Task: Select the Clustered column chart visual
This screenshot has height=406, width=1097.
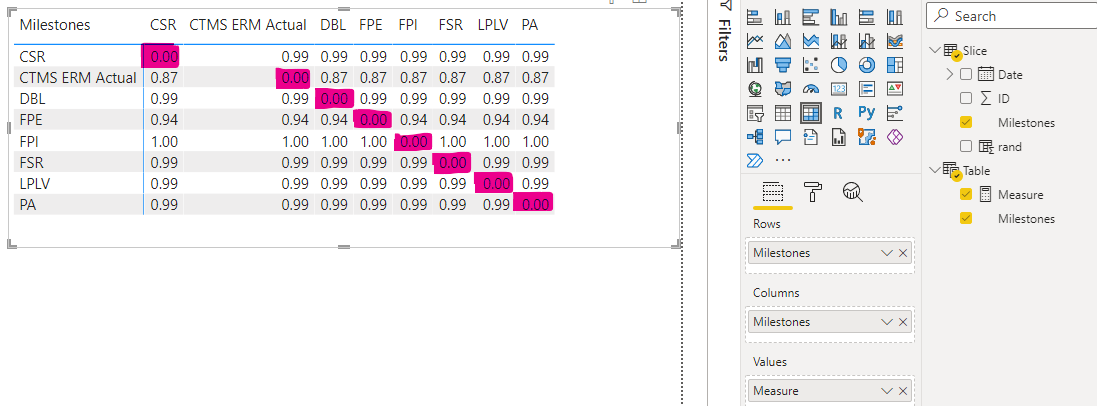Action: click(x=839, y=17)
